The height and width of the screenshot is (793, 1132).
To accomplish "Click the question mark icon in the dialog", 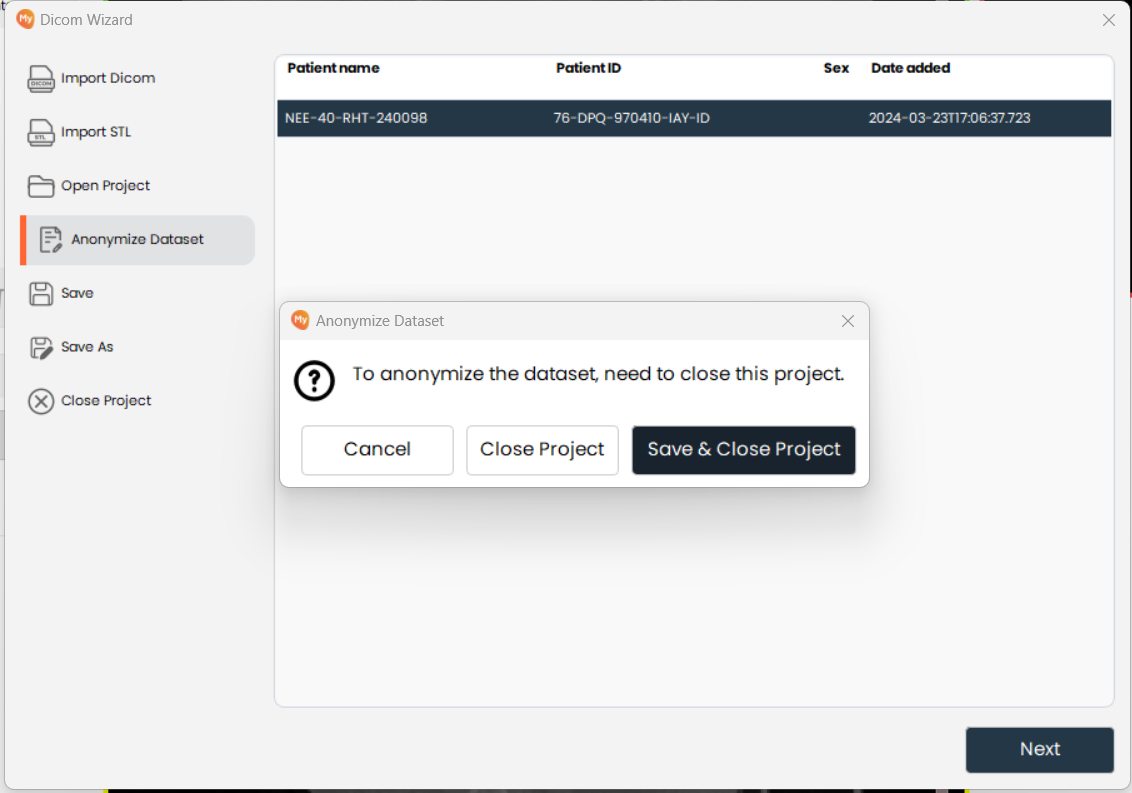I will pyautogui.click(x=314, y=381).
